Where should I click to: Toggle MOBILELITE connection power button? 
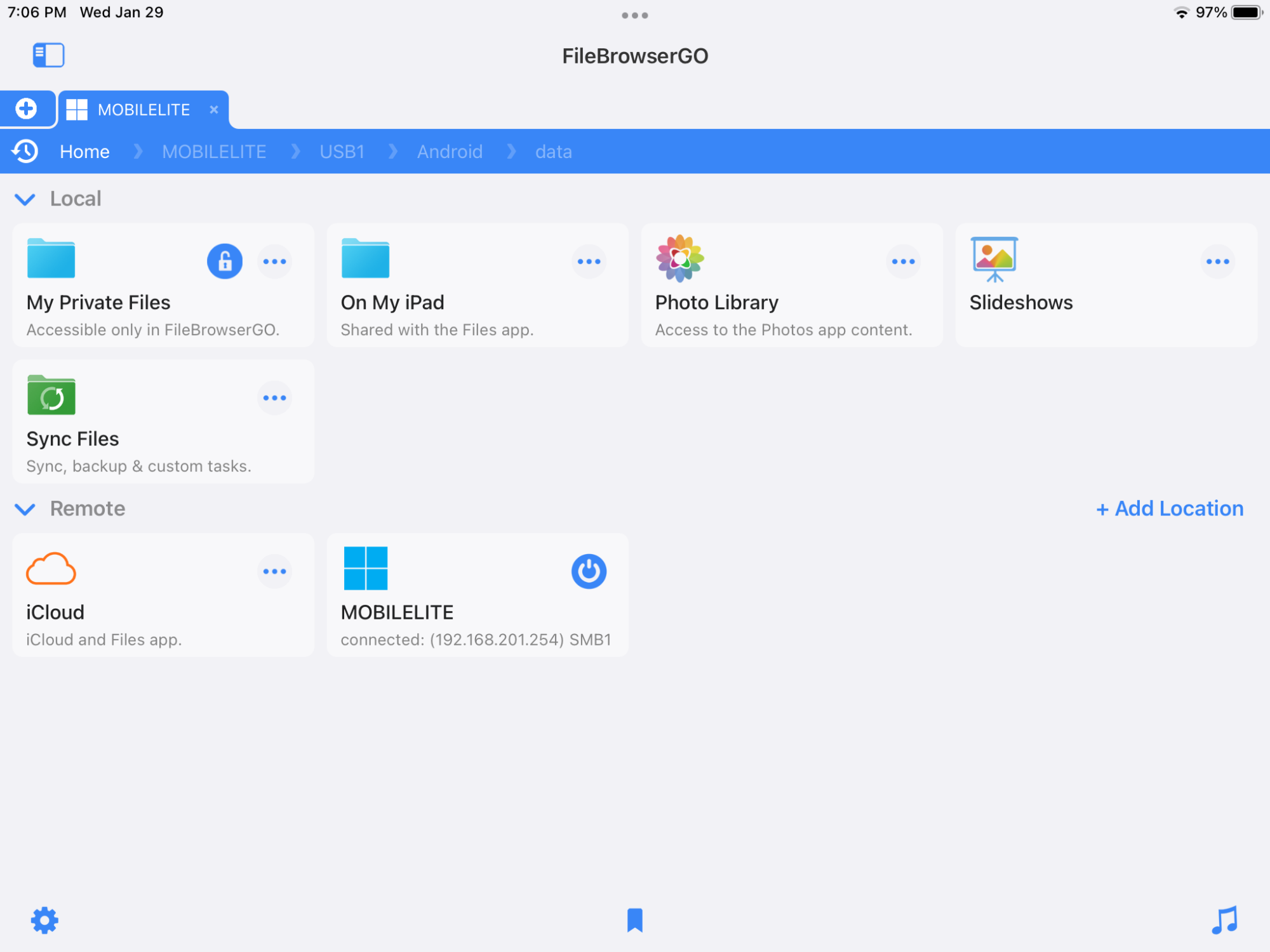tap(589, 571)
